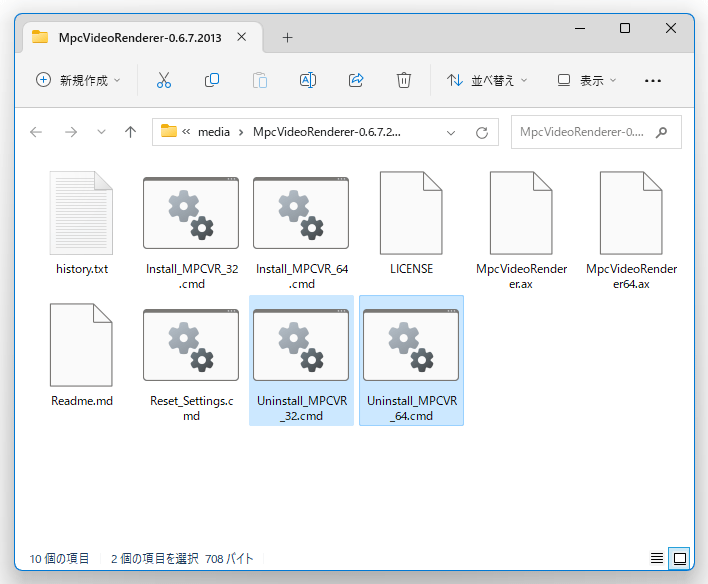Select Install_MPCVR_64.cmd file icon

tap(301, 213)
